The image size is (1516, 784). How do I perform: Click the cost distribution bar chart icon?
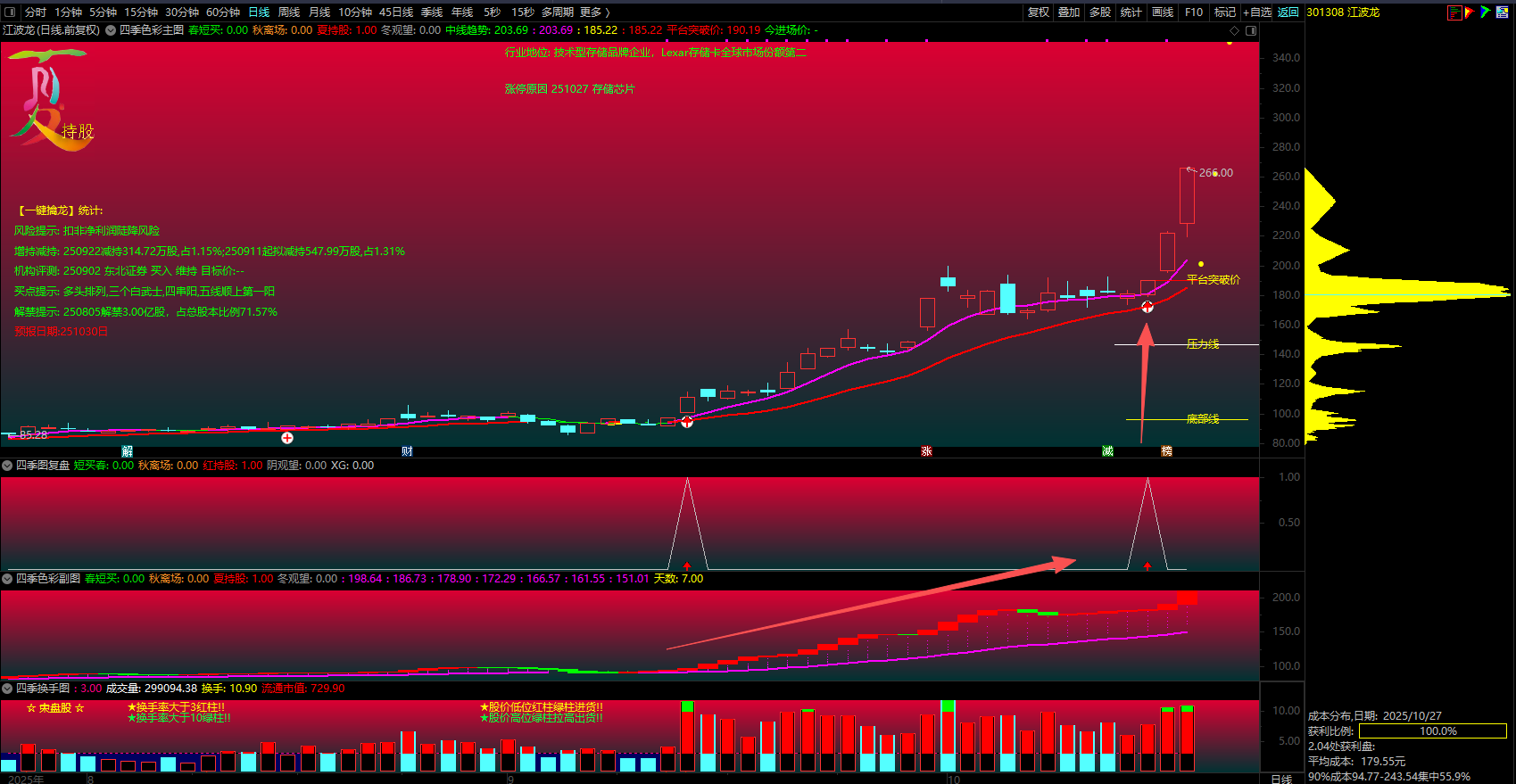1454,12
